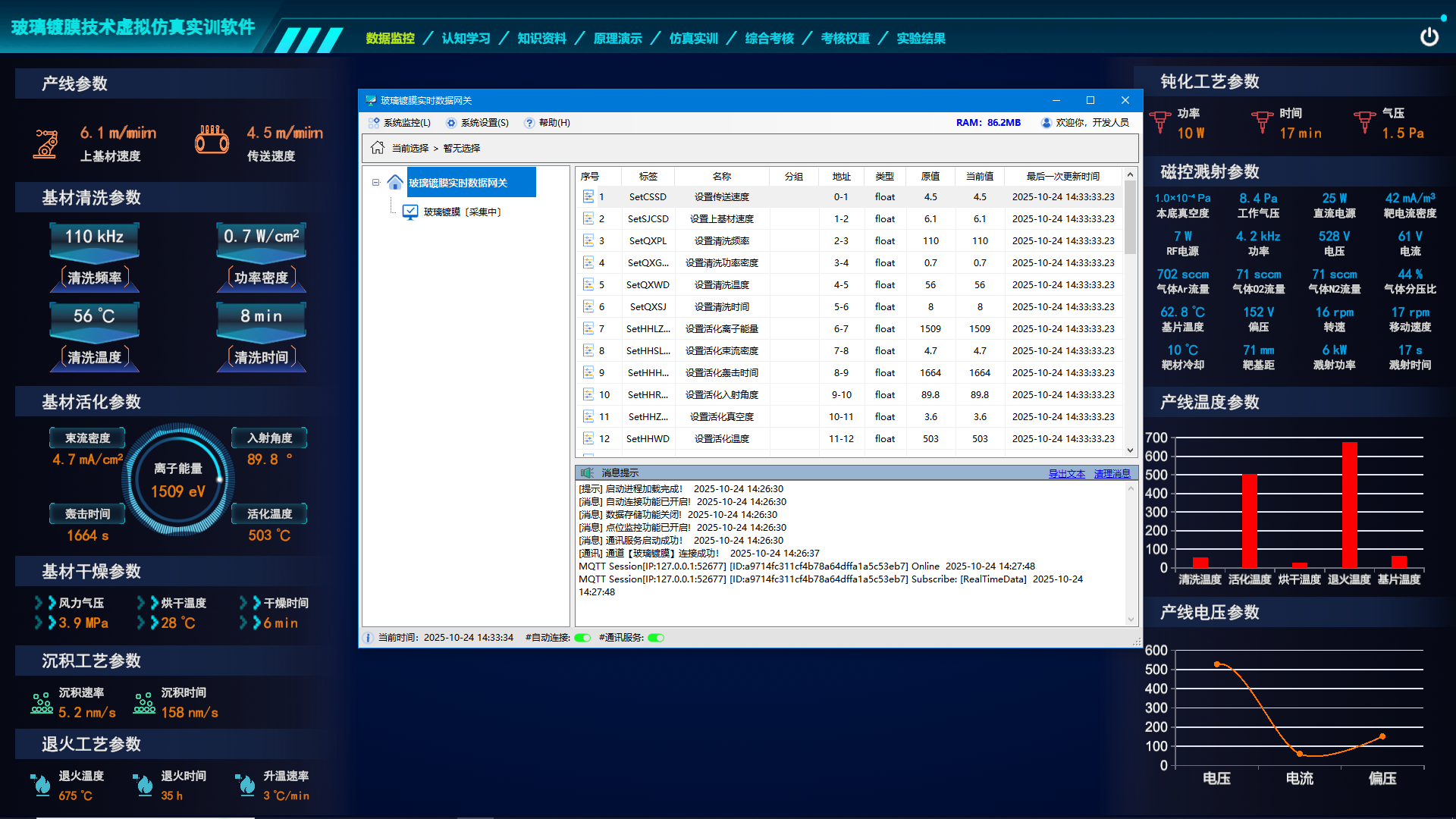Click the 玻璃镀膜 monitor device icon in tree
1456x819 pixels.
click(410, 212)
